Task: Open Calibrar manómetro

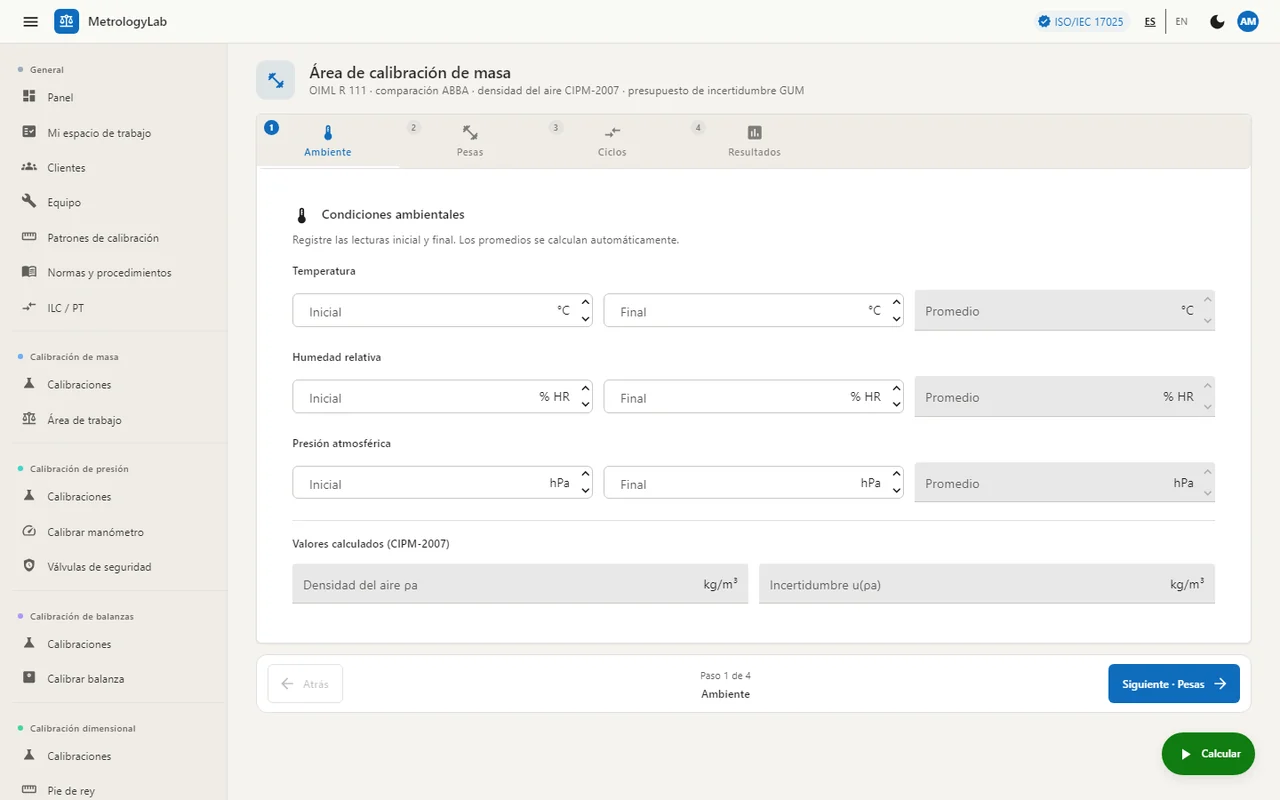Action: click(x=113, y=532)
